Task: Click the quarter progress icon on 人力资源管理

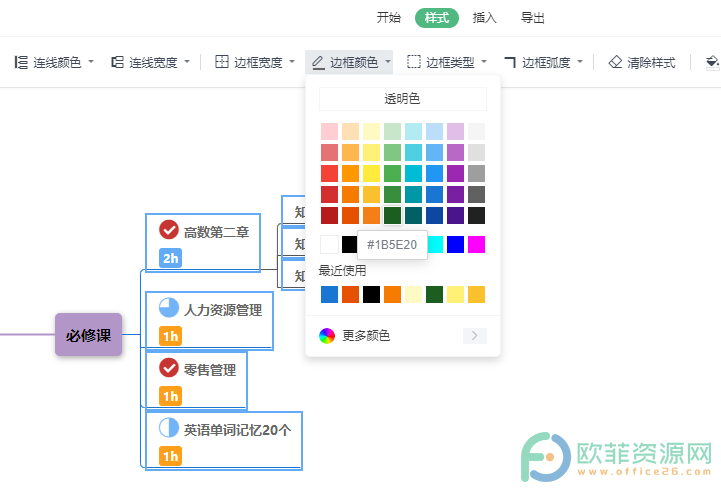Action: coord(169,308)
